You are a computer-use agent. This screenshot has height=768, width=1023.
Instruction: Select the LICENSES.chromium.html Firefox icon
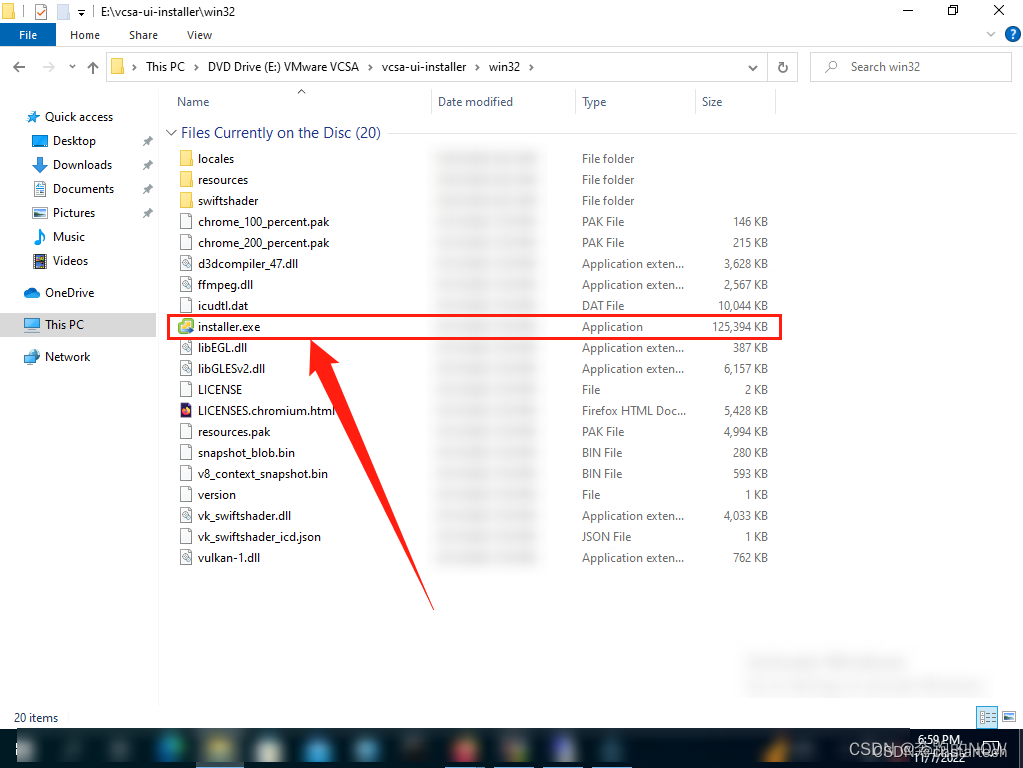point(186,410)
